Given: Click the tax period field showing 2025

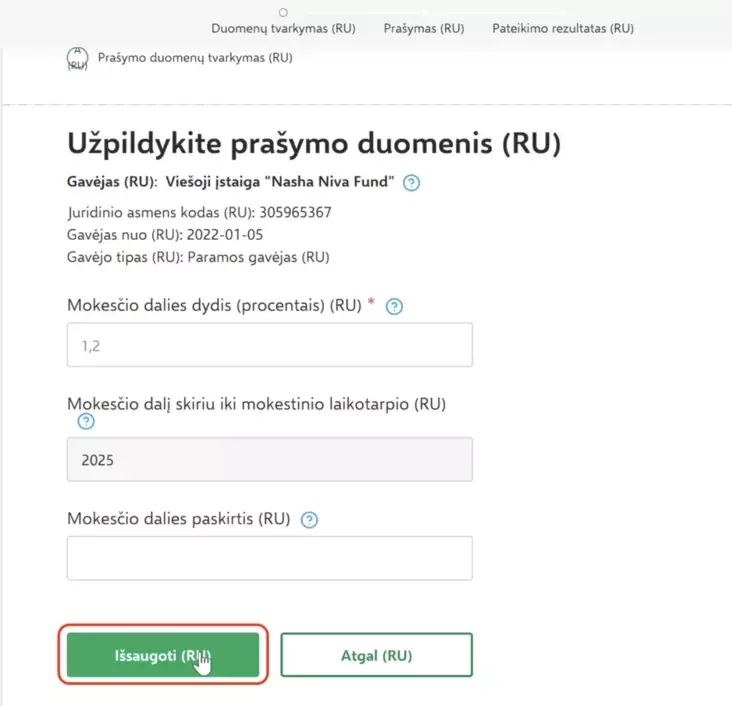Looking at the screenshot, I should pos(269,460).
